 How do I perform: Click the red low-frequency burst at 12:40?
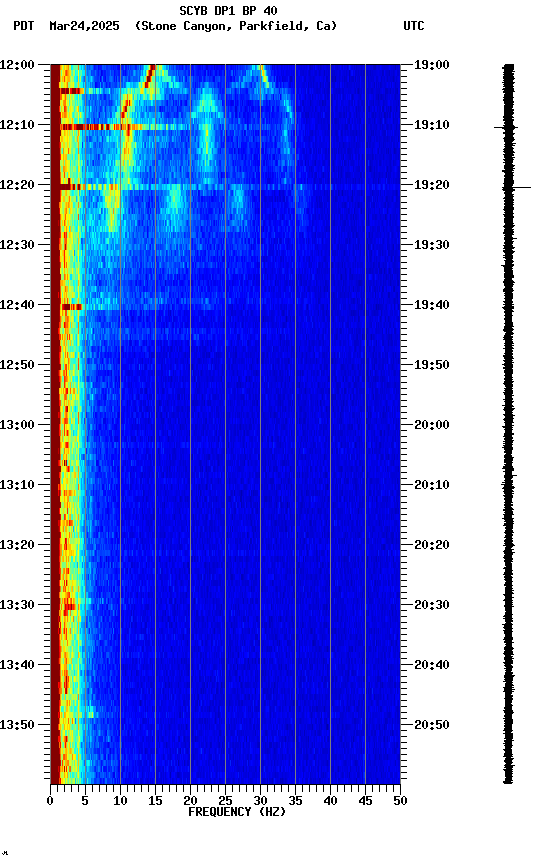(x=72, y=307)
